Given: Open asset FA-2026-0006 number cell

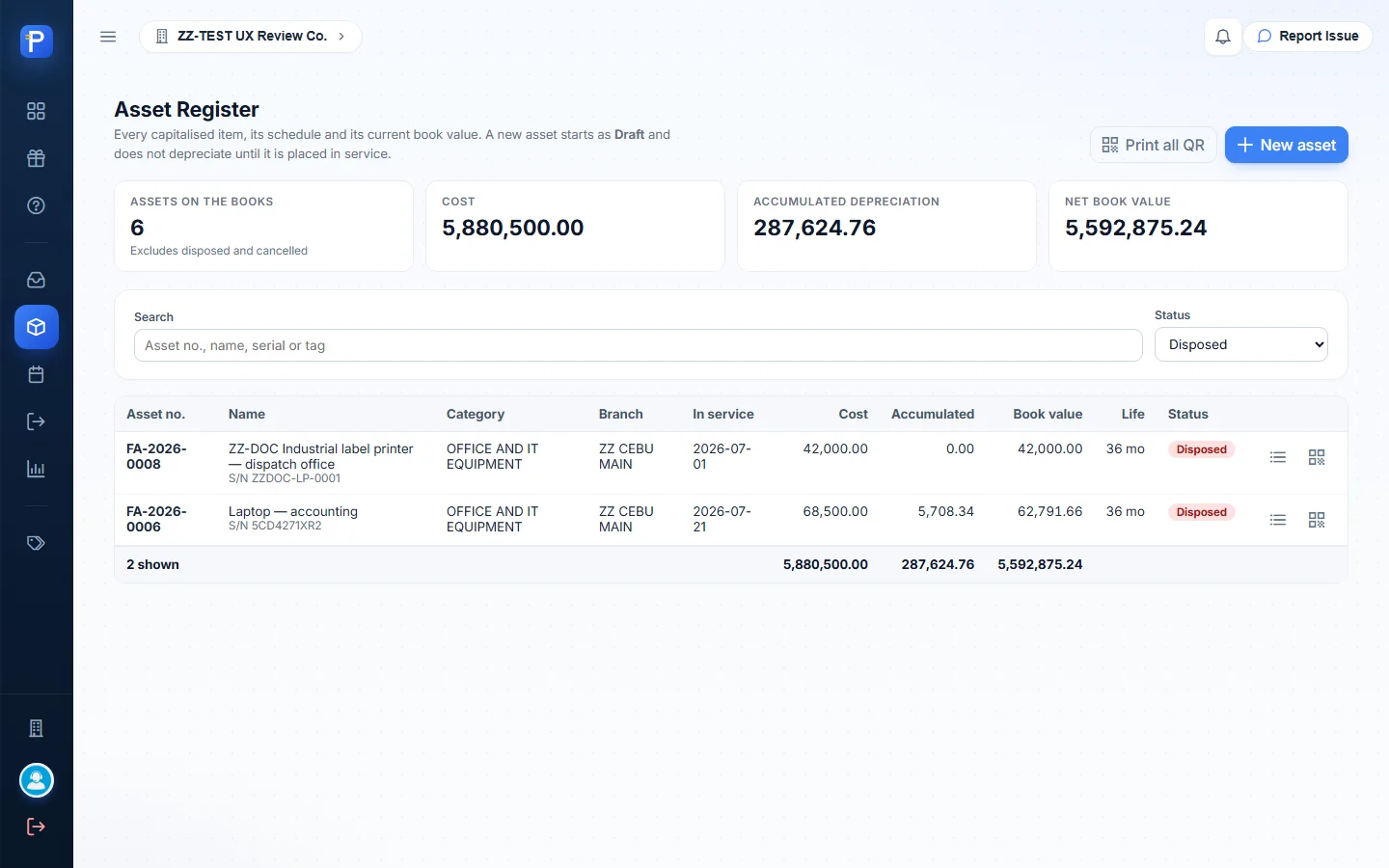Looking at the screenshot, I should (x=156, y=519).
